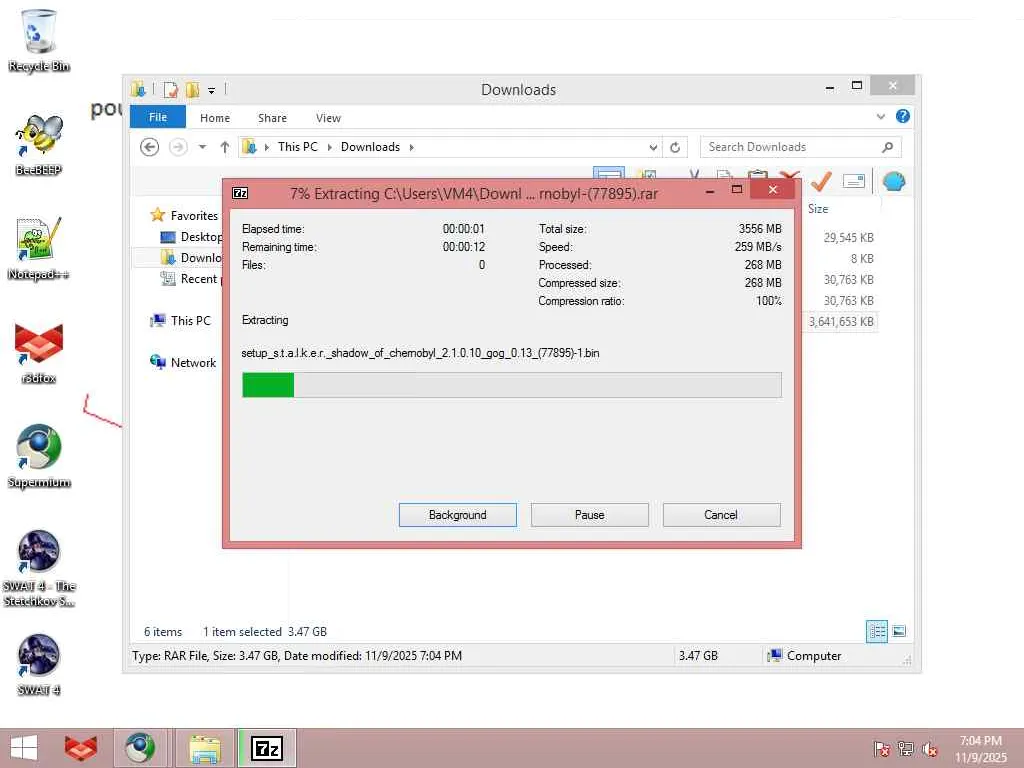Viewport: 1024px width, 768px height.
Task: Switch to File Explorer on taskbar
Action: [204, 748]
